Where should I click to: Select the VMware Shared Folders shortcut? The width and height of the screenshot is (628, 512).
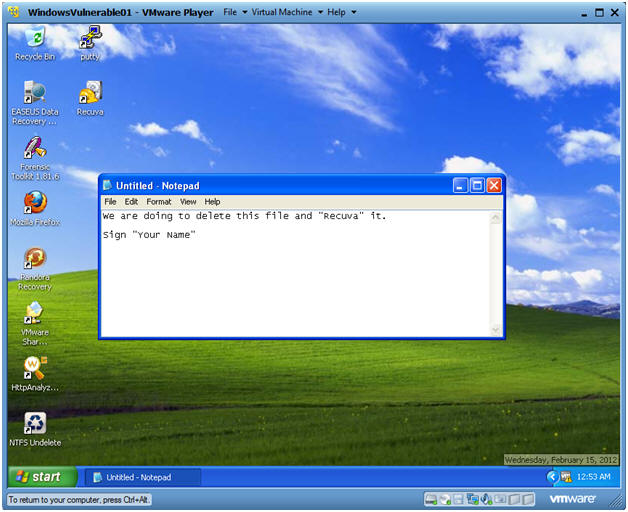pyautogui.click(x=35, y=324)
